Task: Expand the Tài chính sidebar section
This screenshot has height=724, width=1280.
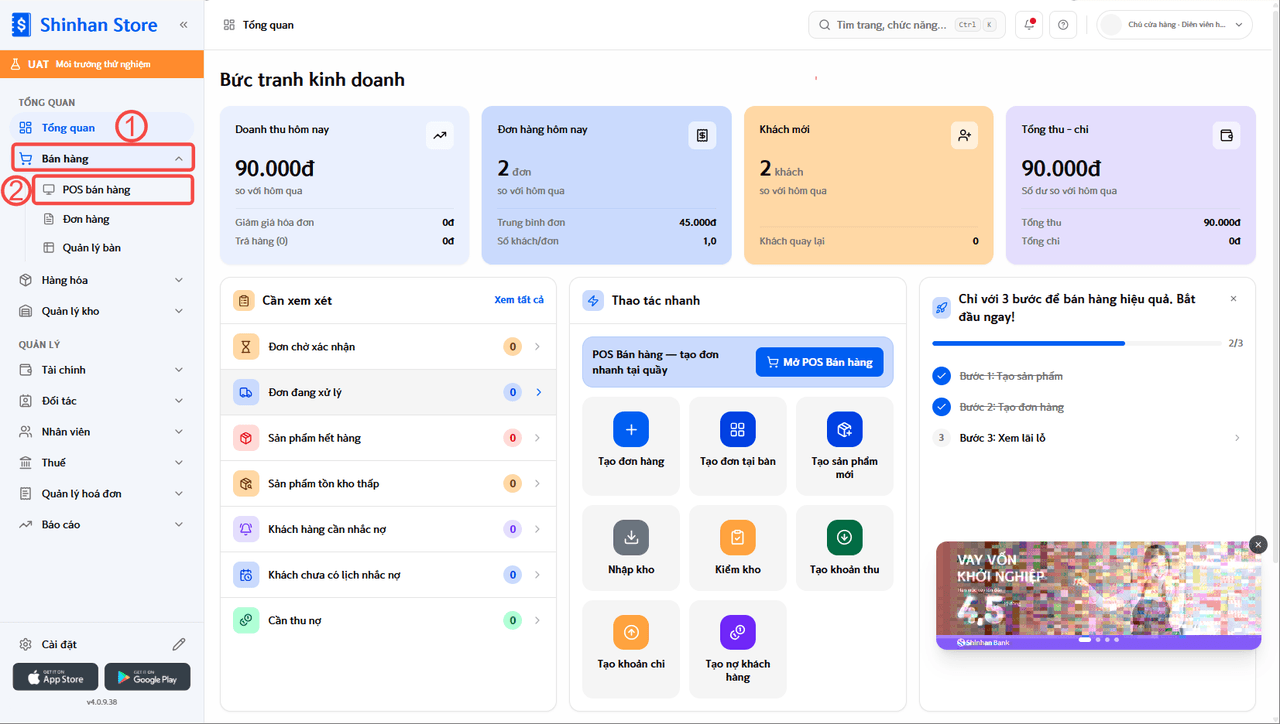Action: tap(102, 370)
